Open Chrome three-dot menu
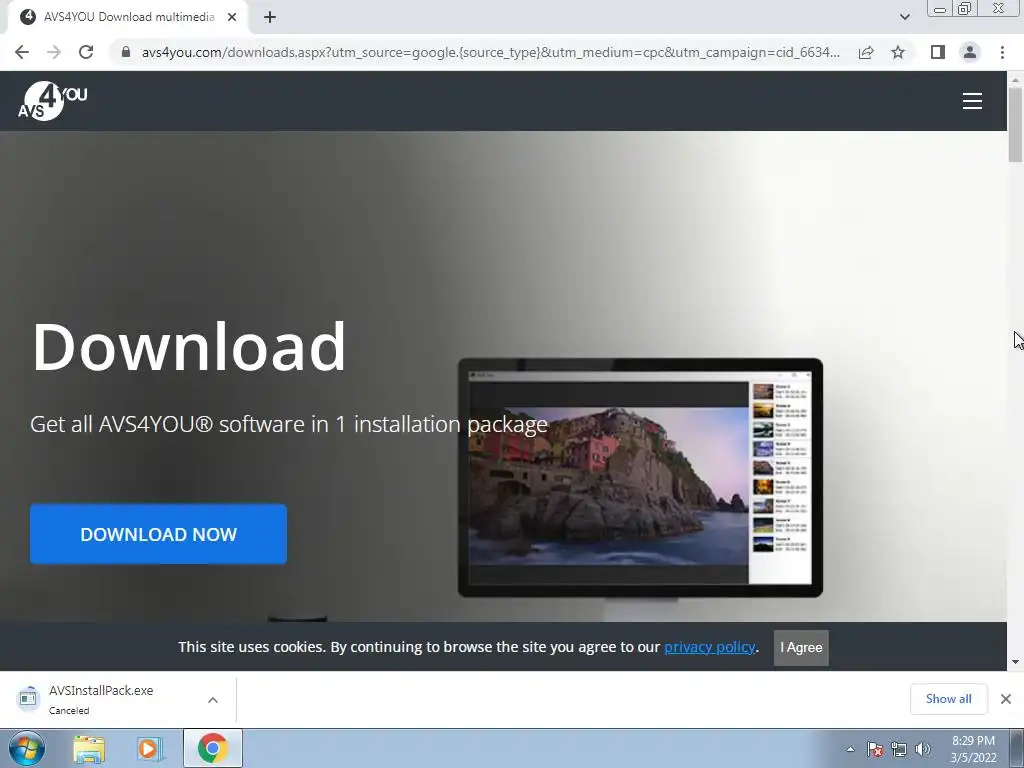Image resolution: width=1024 pixels, height=768 pixels. click(x=1002, y=52)
